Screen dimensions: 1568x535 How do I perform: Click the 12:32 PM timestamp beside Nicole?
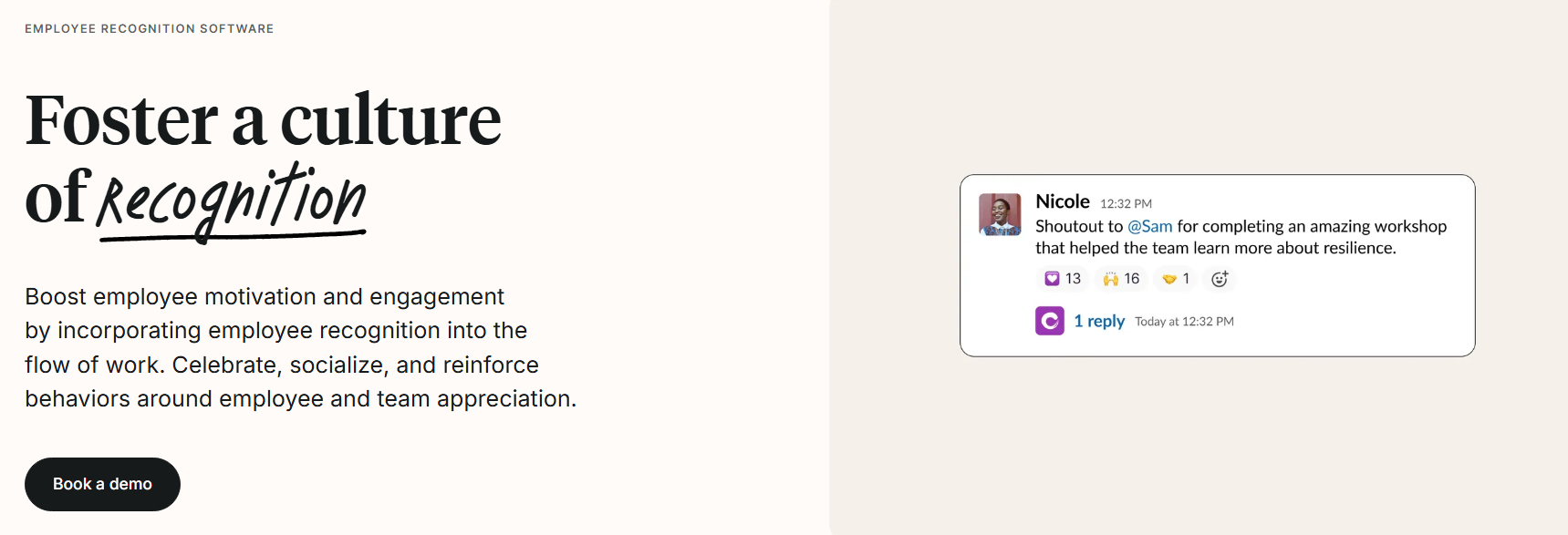[1126, 203]
